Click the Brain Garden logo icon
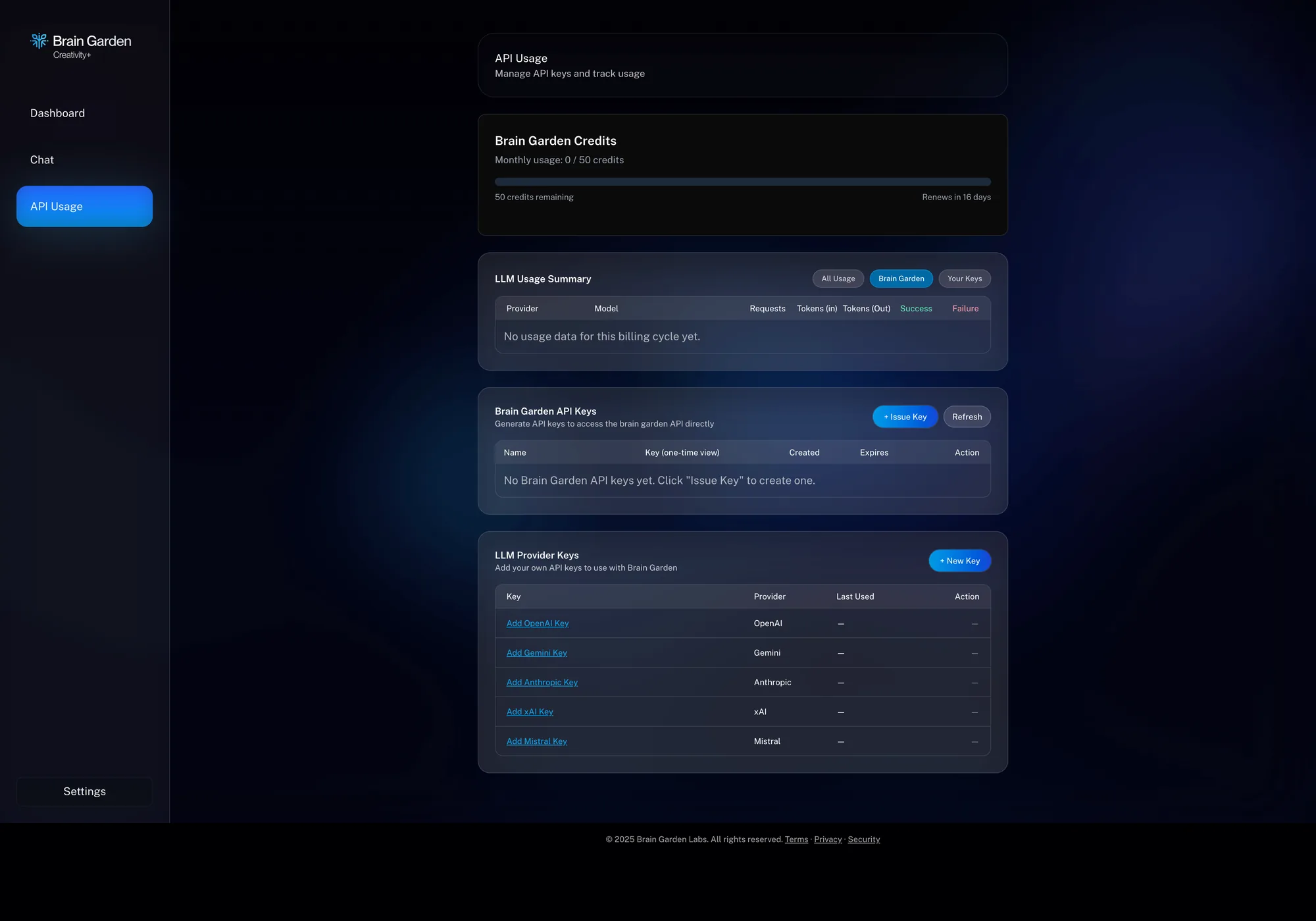The width and height of the screenshot is (1316, 921). [39, 41]
